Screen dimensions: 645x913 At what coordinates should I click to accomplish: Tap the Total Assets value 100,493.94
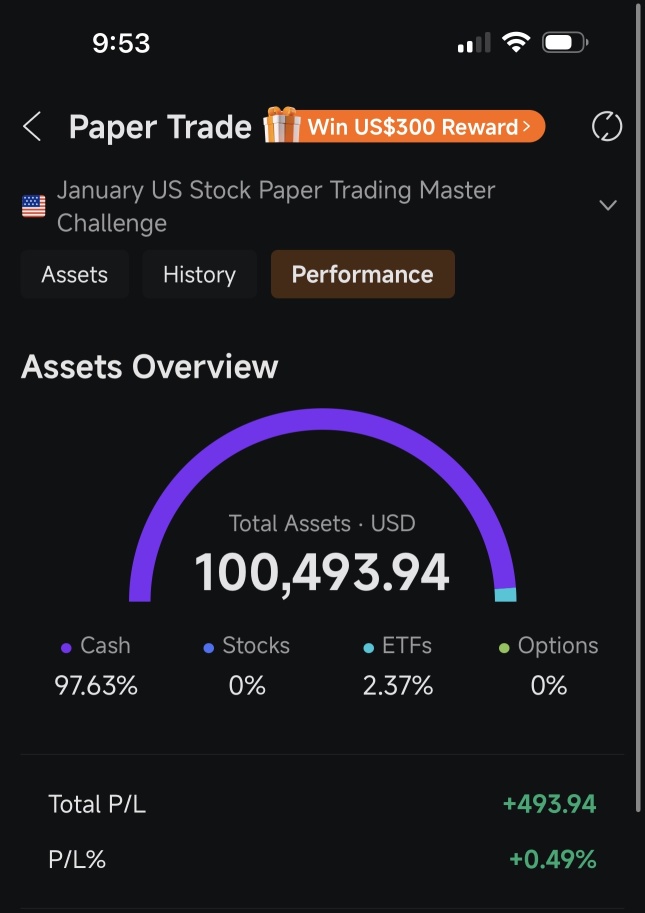coord(322,573)
